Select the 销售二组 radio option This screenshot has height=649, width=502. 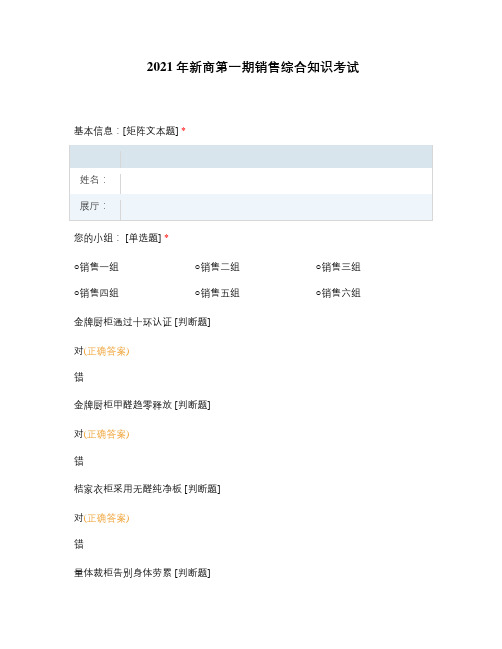click(217, 267)
